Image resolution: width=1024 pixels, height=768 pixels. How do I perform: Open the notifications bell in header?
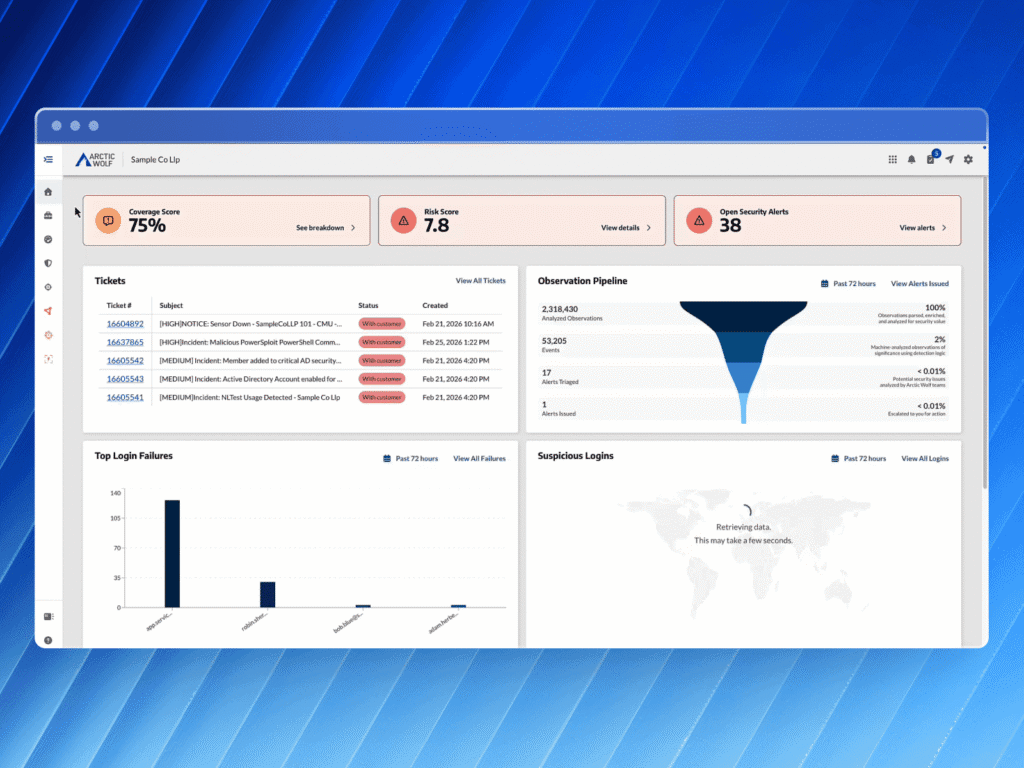[x=912, y=159]
